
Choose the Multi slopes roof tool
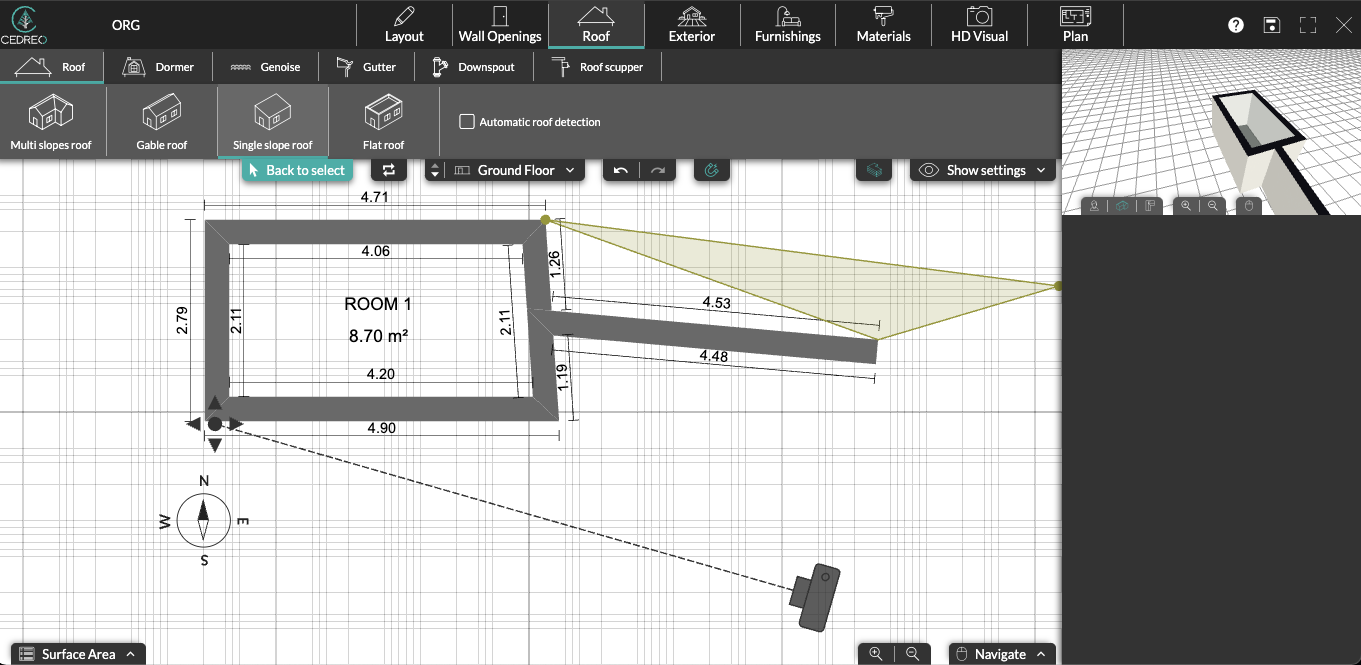(51, 122)
